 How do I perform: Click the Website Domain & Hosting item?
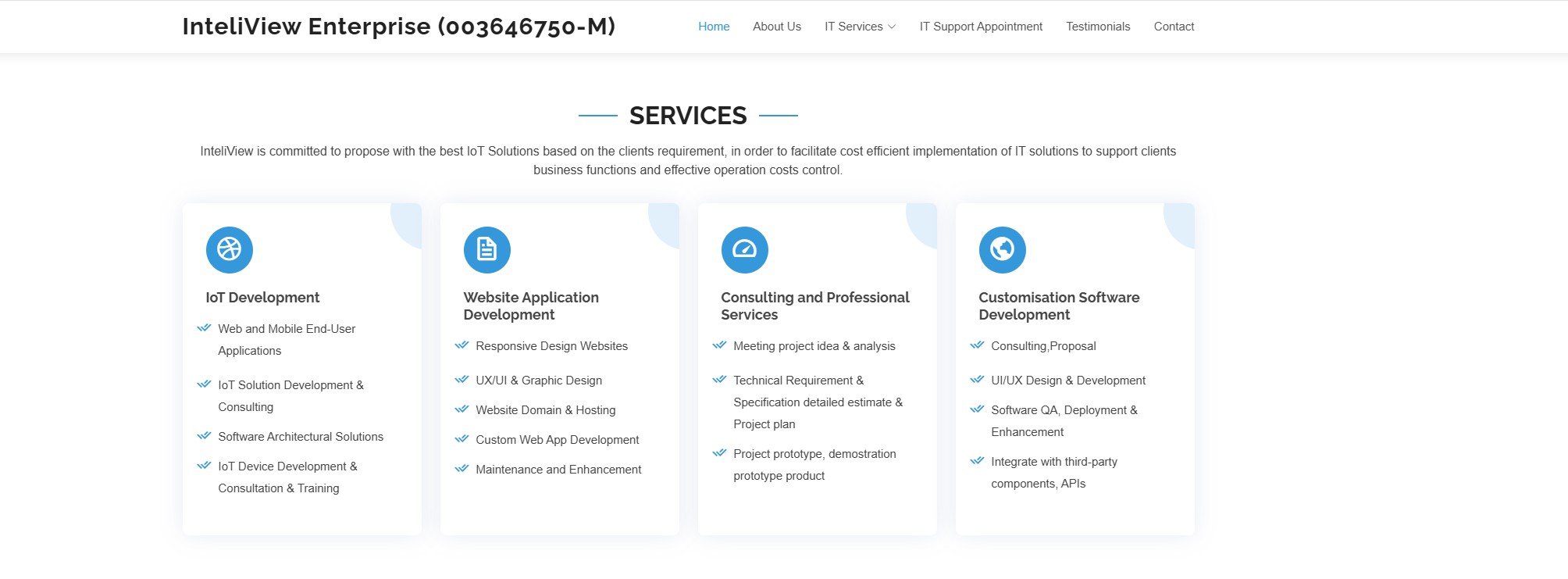(545, 409)
